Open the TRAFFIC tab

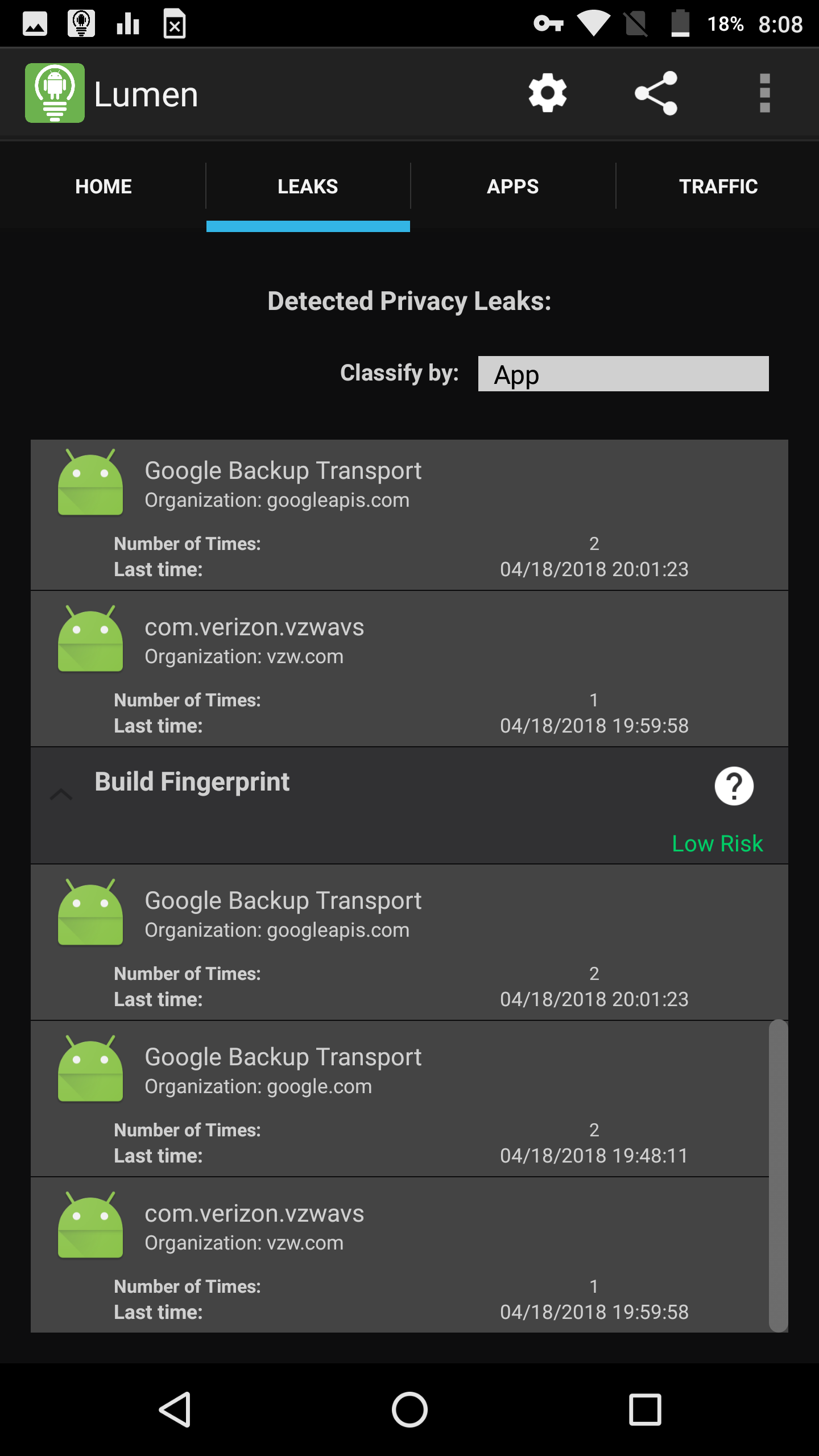(718, 187)
